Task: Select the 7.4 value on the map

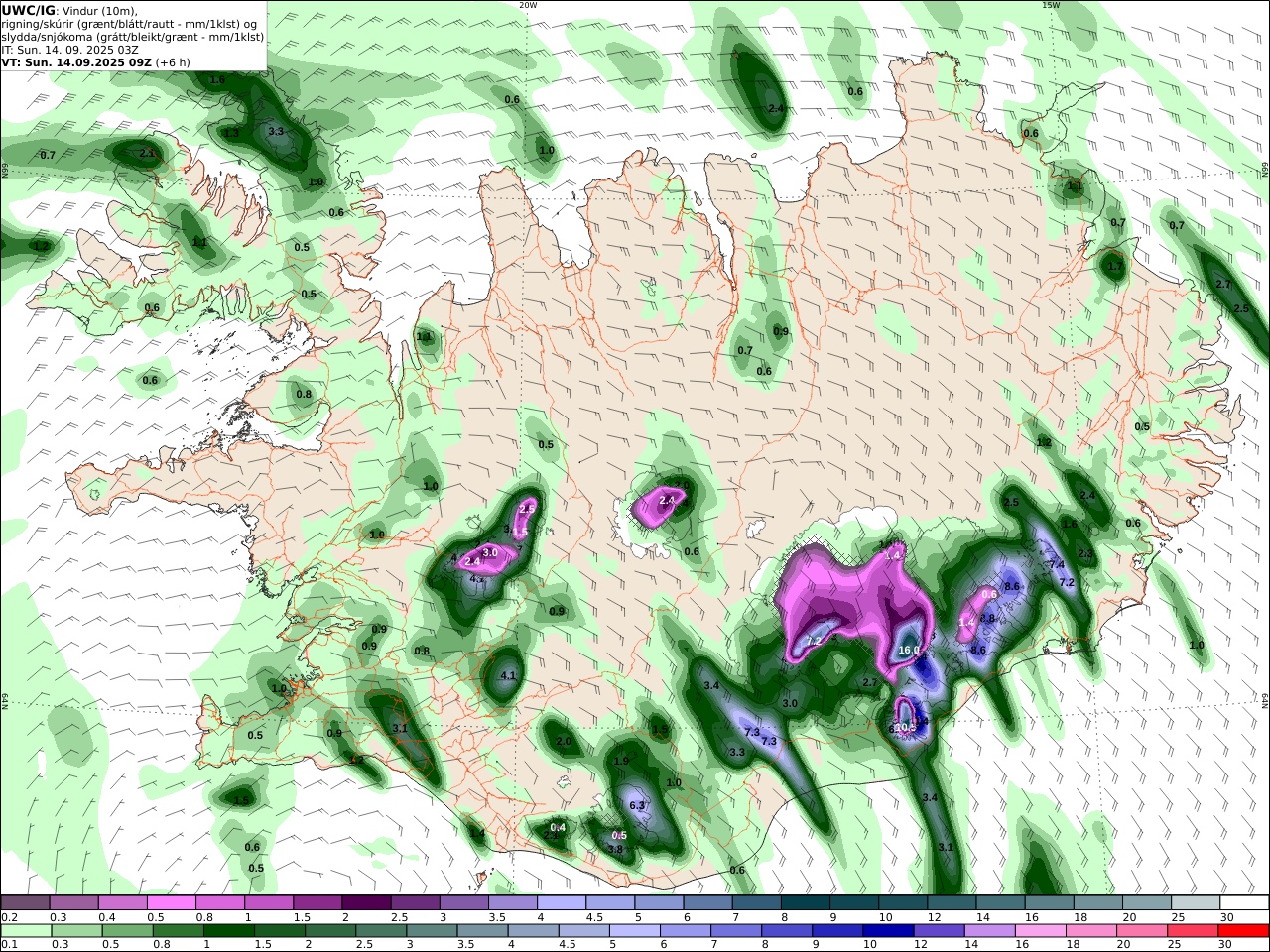Action: click(1058, 565)
